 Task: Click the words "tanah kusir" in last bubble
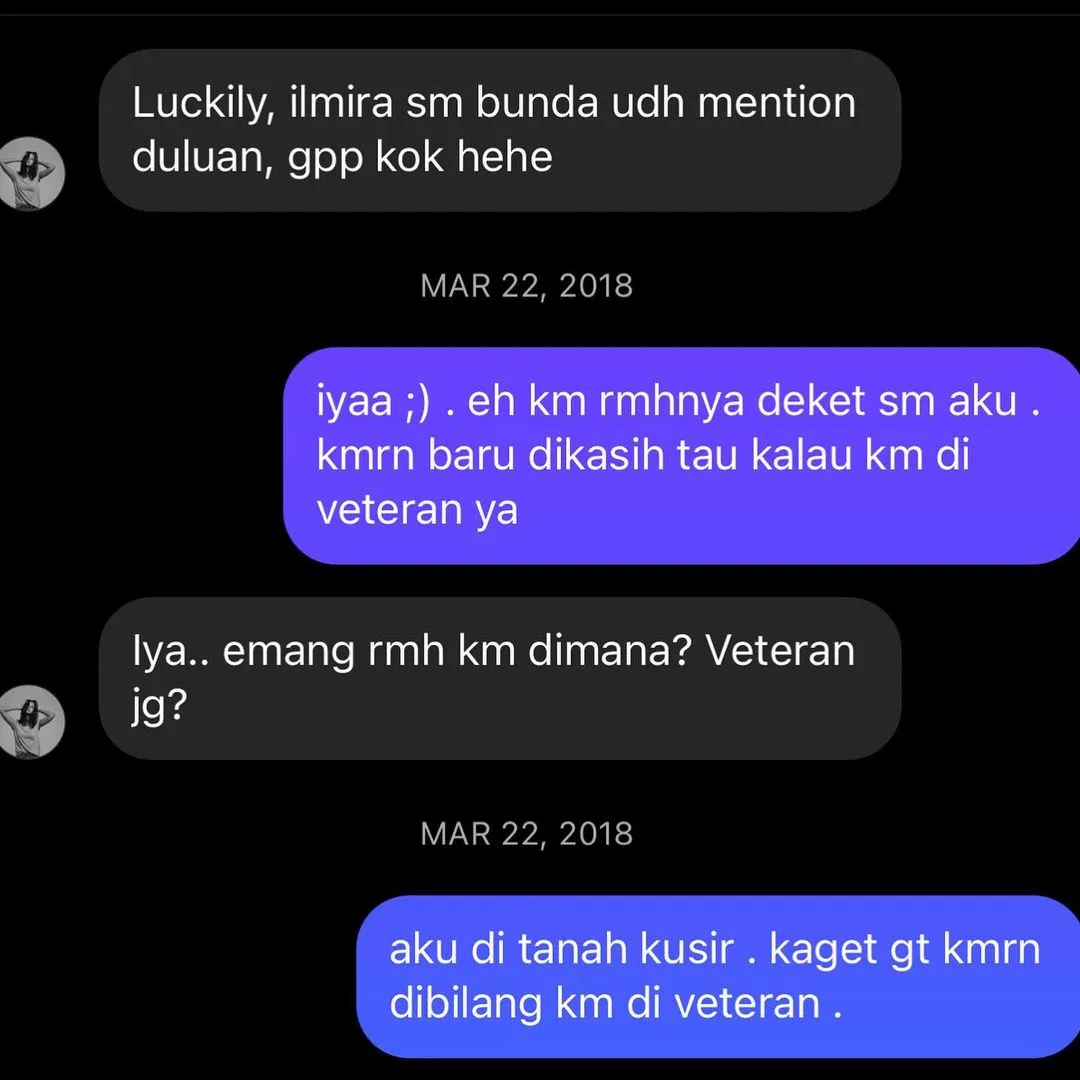click(625, 948)
